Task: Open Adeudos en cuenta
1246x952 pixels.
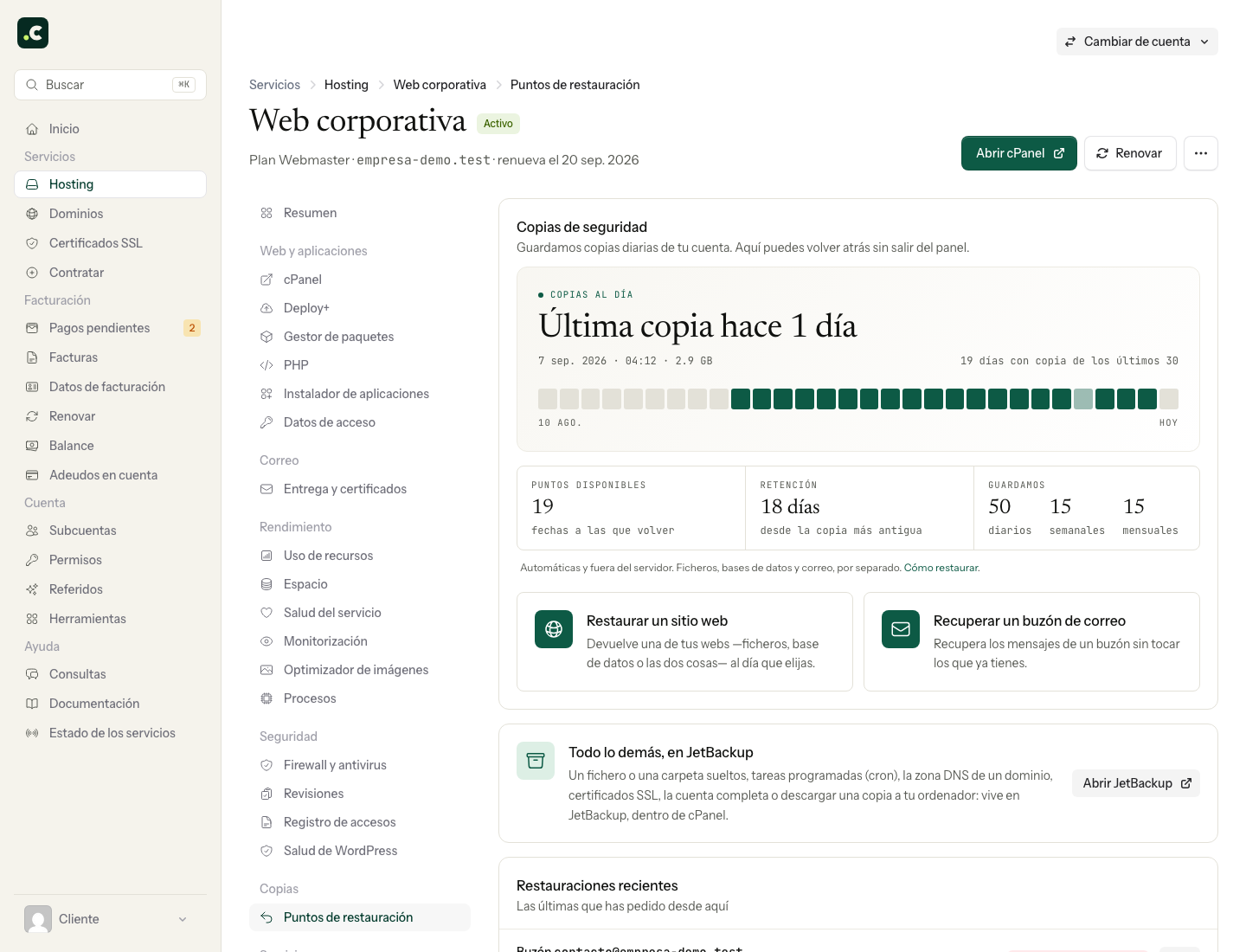Action: pos(110,475)
